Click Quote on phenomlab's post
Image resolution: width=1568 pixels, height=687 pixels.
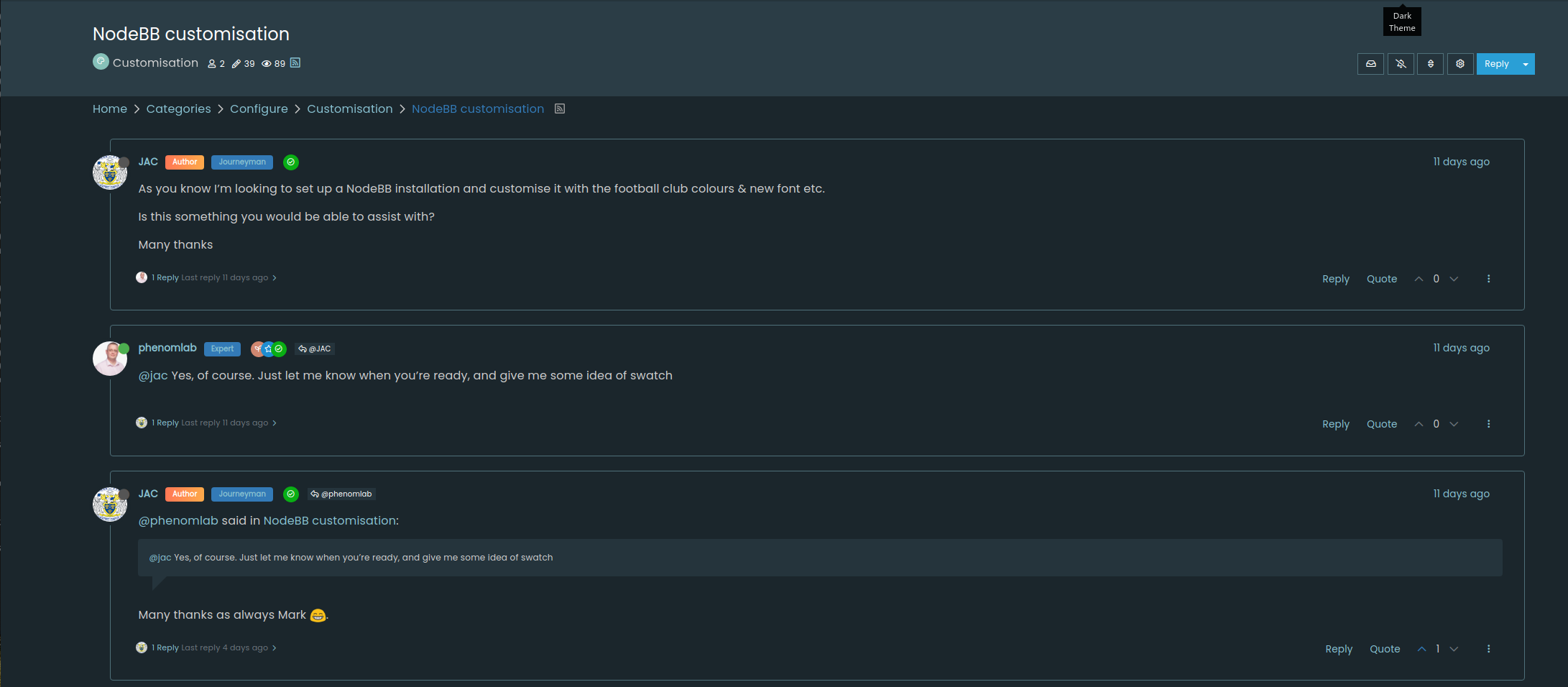click(1381, 424)
